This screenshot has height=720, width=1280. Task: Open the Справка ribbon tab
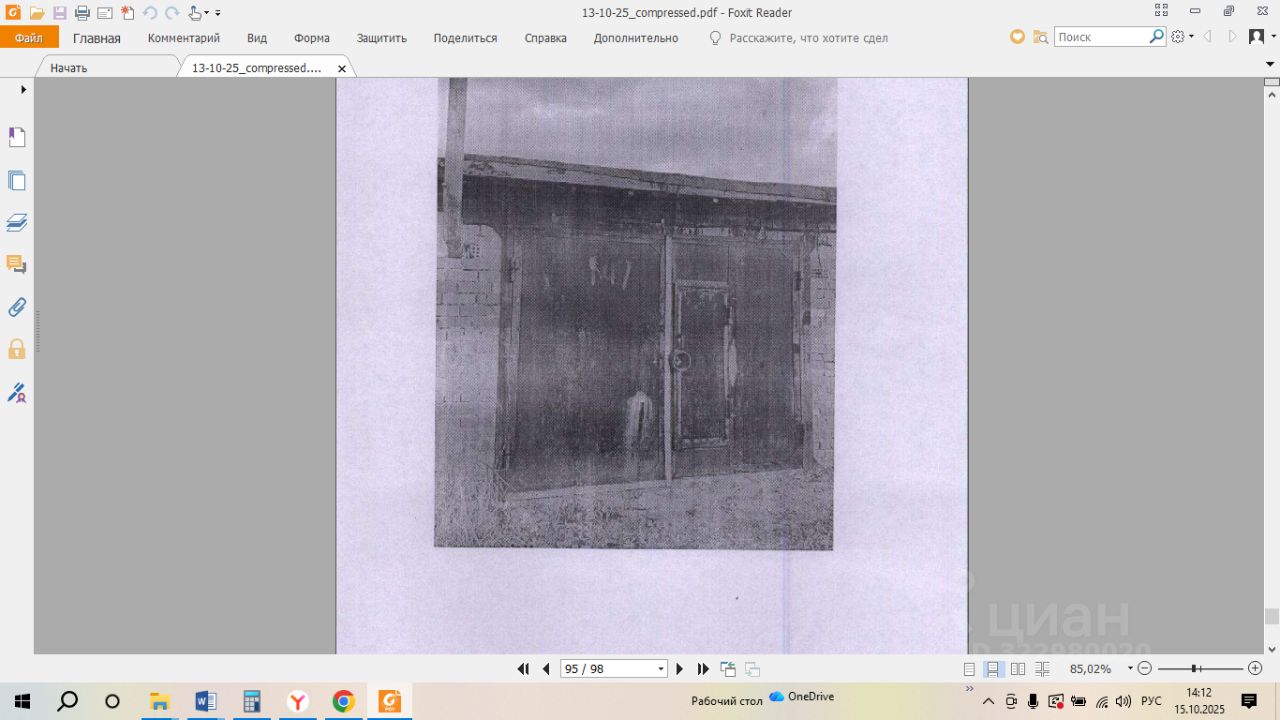coord(546,38)
